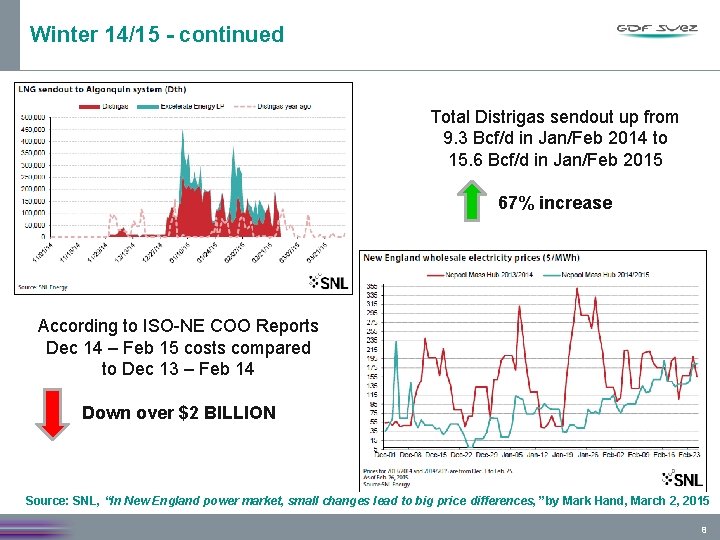
Task: Click slide number 8 in the footer
Action: click(704, 530)
